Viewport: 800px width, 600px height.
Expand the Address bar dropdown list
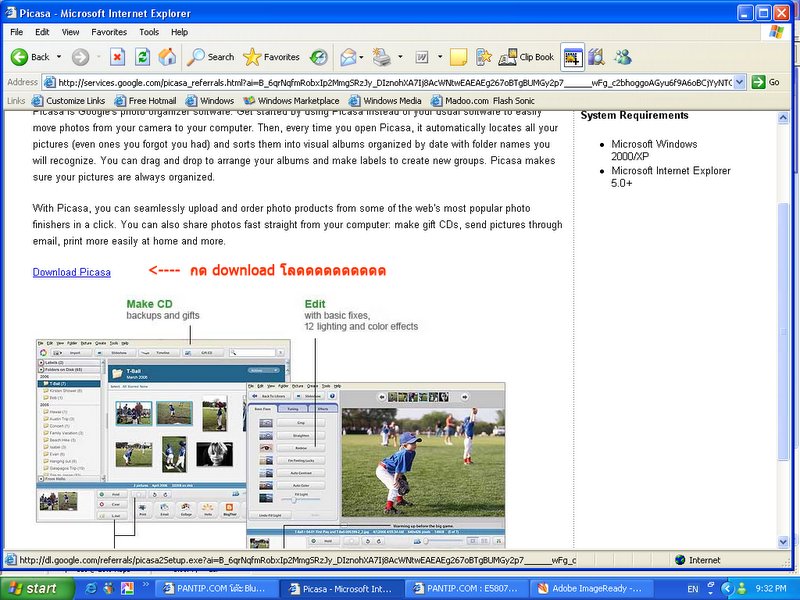740,82
